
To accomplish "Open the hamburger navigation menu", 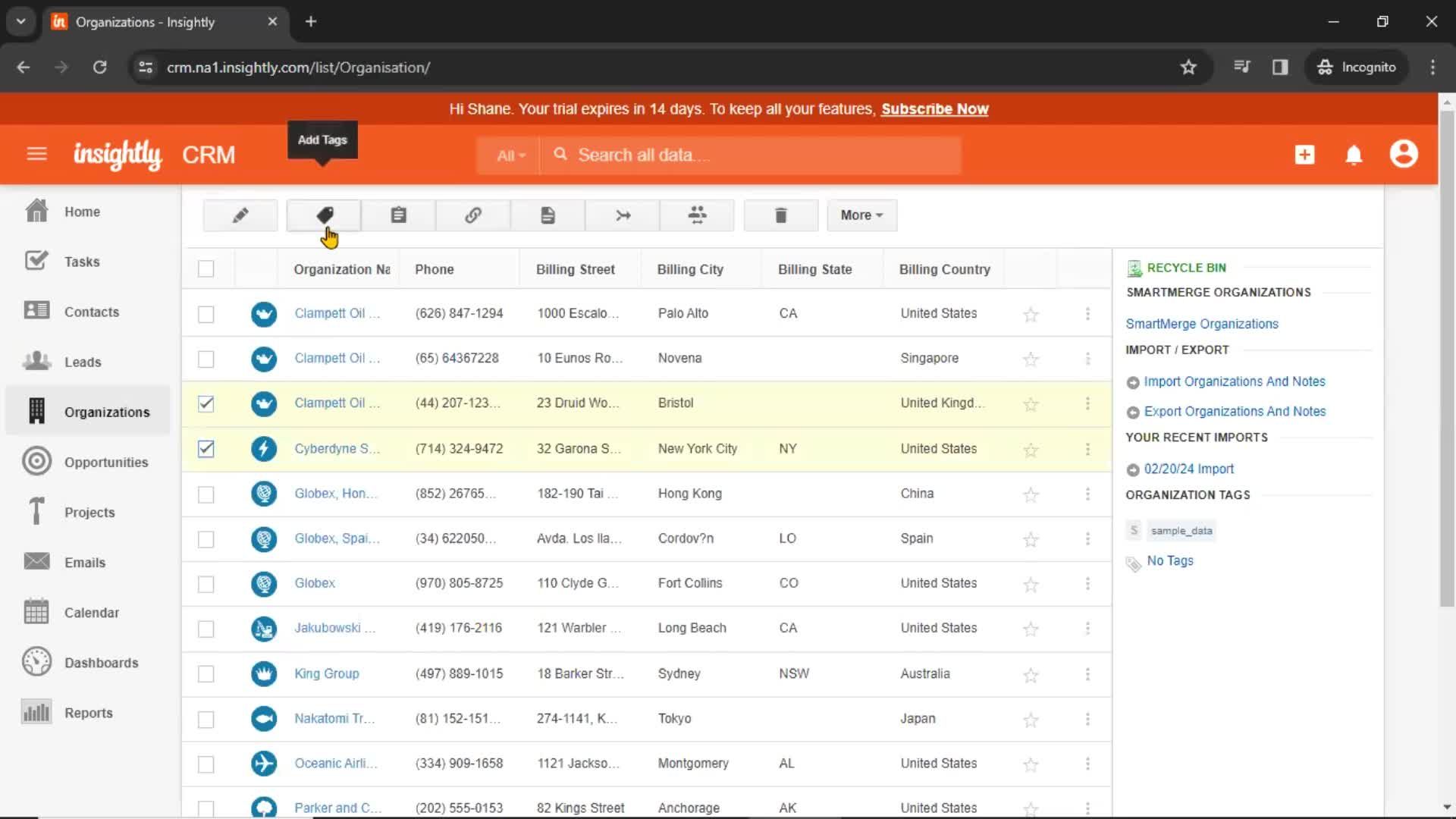I will [x=36, y=155].
